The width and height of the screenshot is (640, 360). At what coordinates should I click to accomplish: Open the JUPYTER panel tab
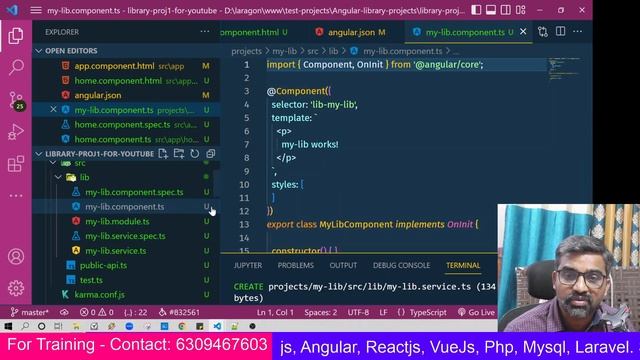pos(248,265)
